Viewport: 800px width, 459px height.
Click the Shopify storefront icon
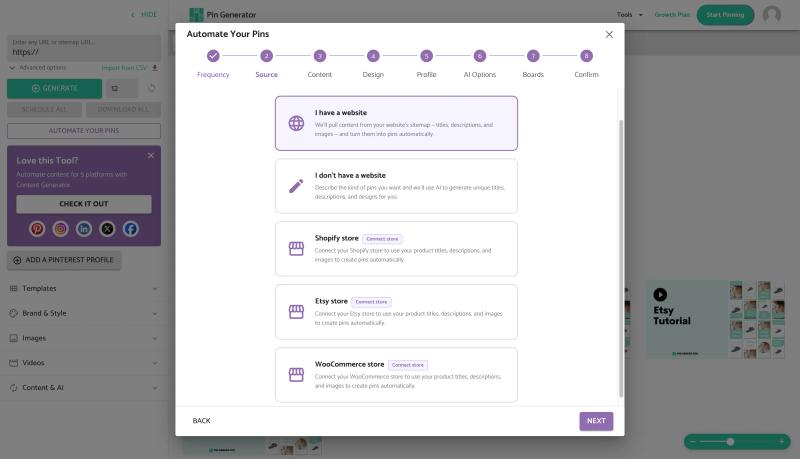pos(296,249)
